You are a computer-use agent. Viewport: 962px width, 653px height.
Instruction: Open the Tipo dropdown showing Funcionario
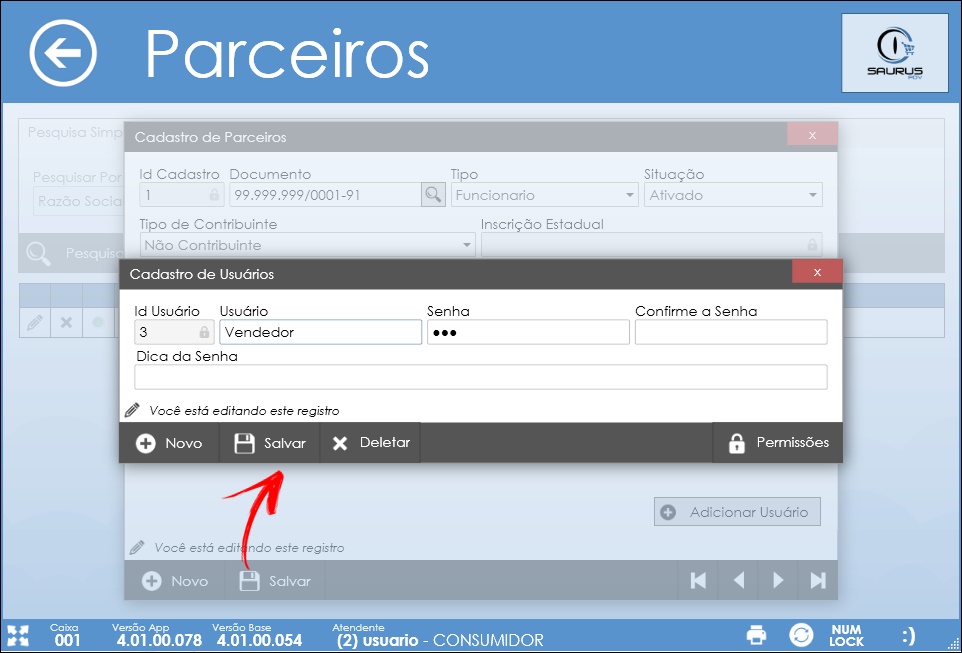[544, 195]
